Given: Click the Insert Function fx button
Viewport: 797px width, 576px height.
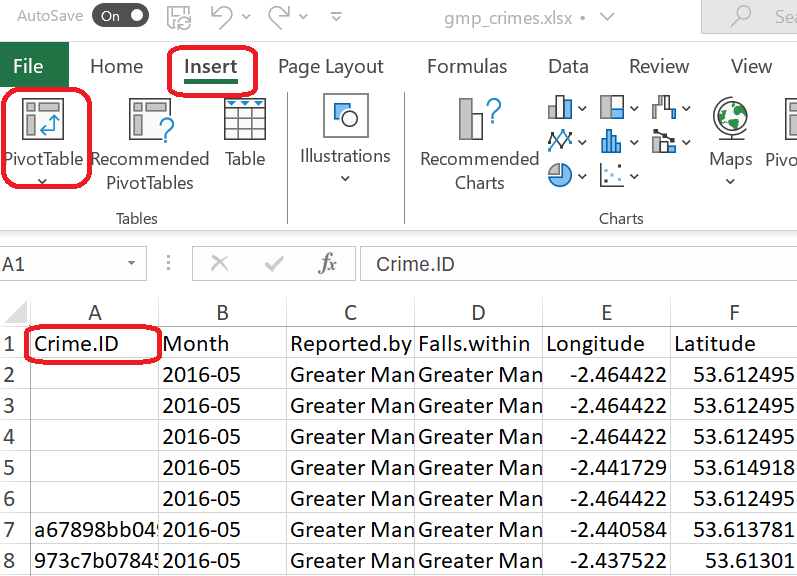Looking at the screenshot, I should tap(327, 264).
